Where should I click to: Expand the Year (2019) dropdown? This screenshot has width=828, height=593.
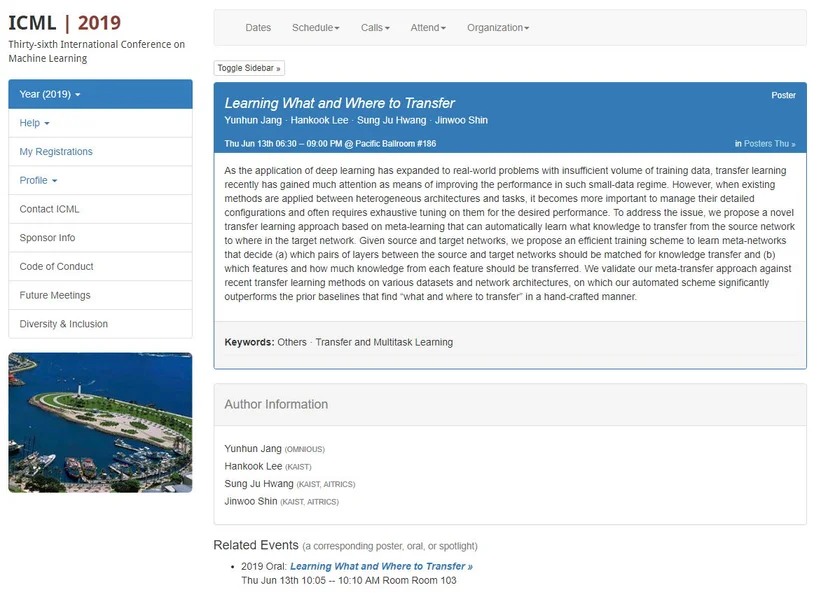coord(100,94)
